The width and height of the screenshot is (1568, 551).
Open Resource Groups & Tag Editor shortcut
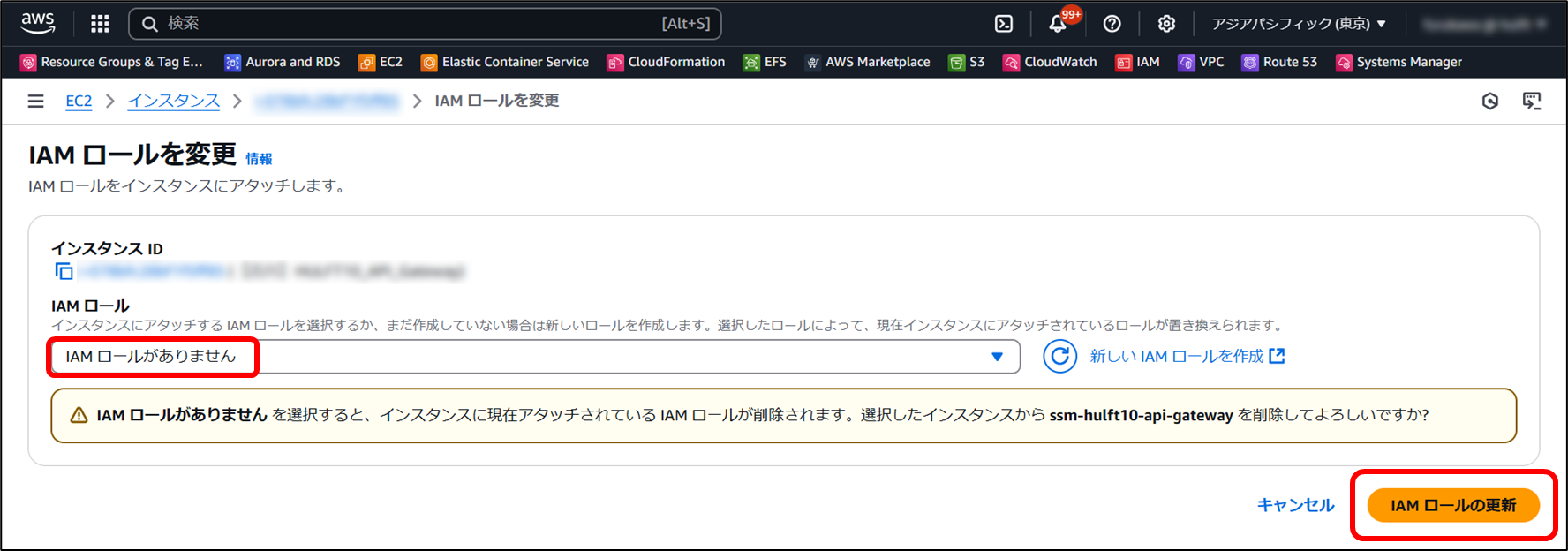112,62
